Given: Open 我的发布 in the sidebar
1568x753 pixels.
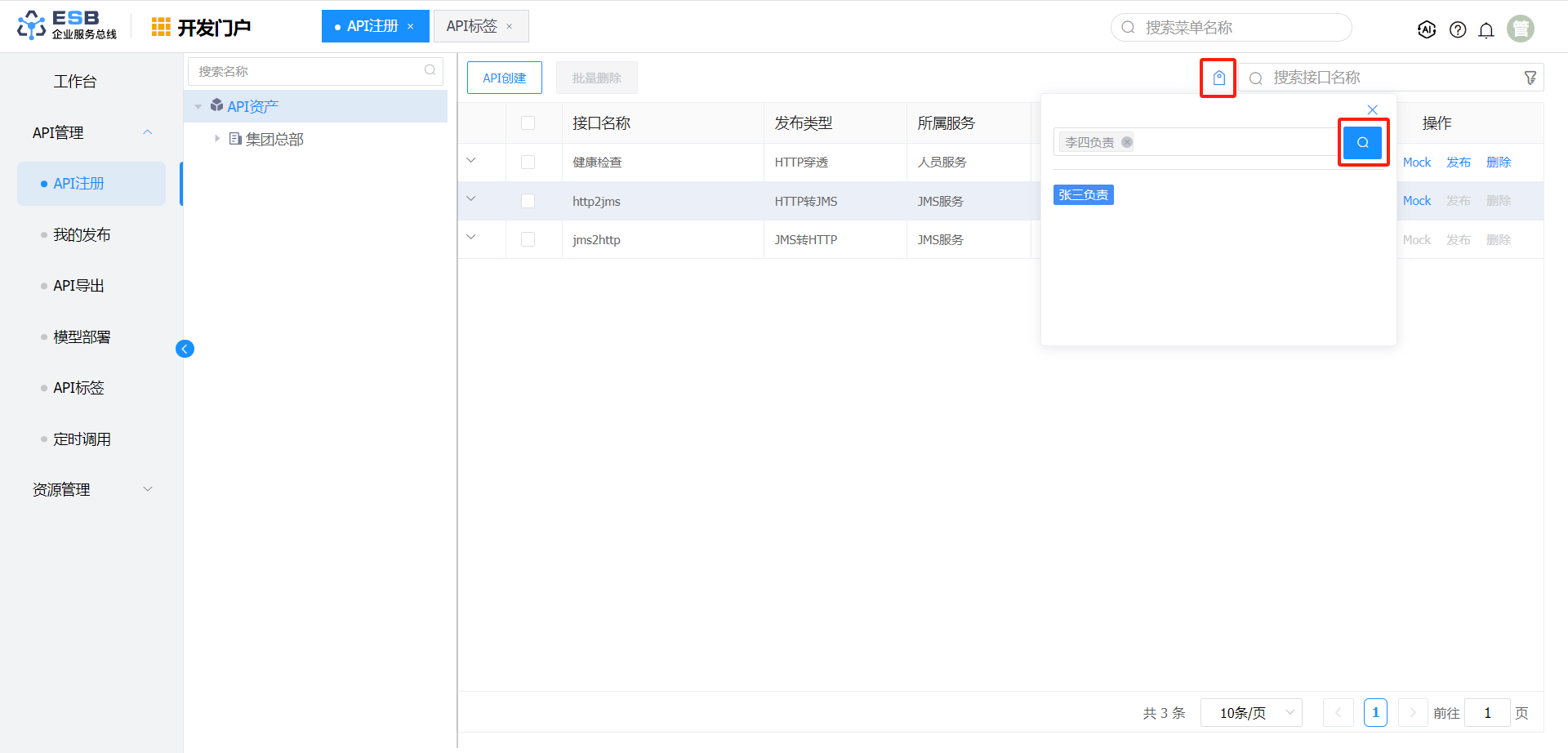Looking at the screenshot, I should click(x=82, y=235).
